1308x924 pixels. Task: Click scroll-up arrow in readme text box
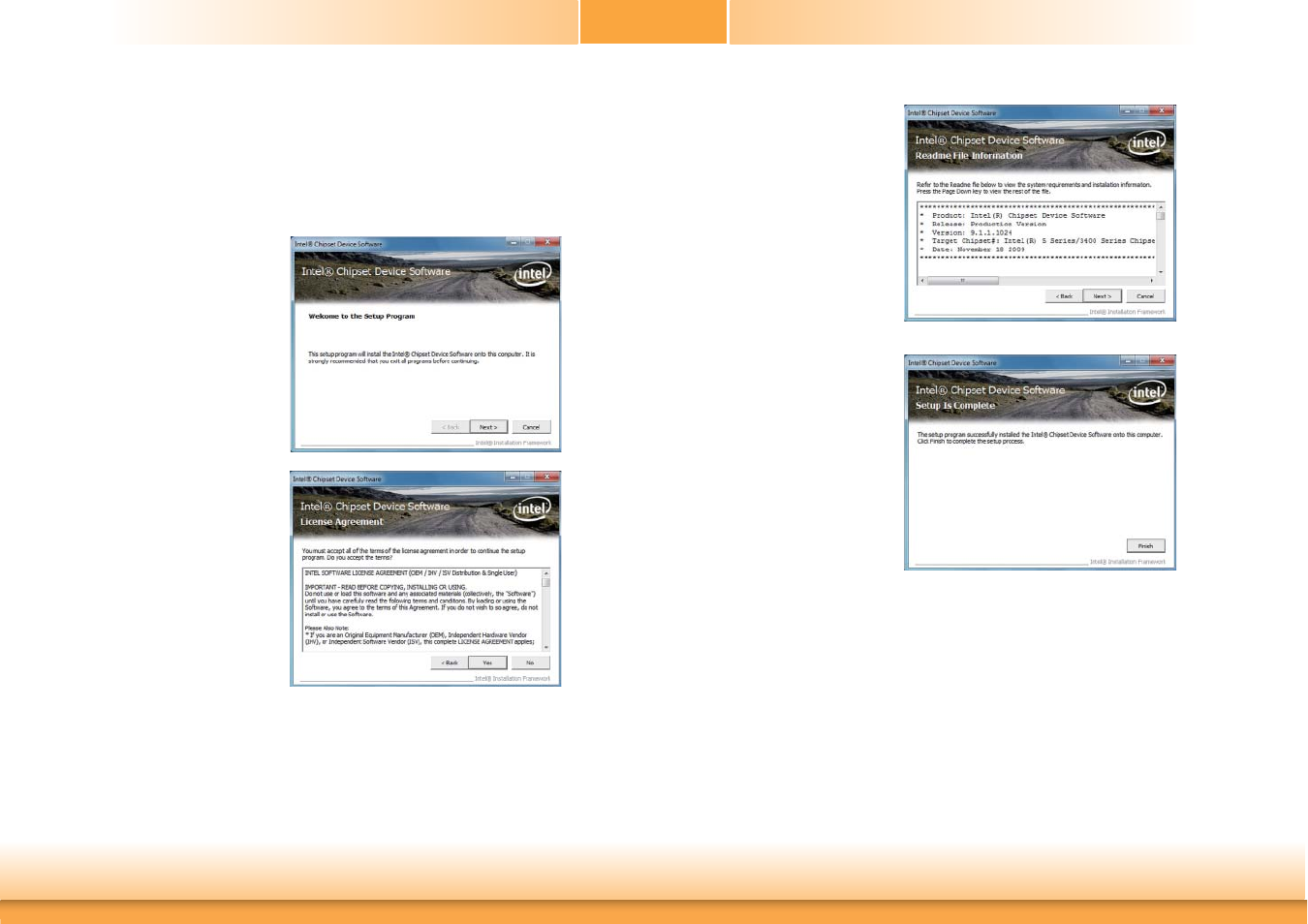click(1161, 207)
